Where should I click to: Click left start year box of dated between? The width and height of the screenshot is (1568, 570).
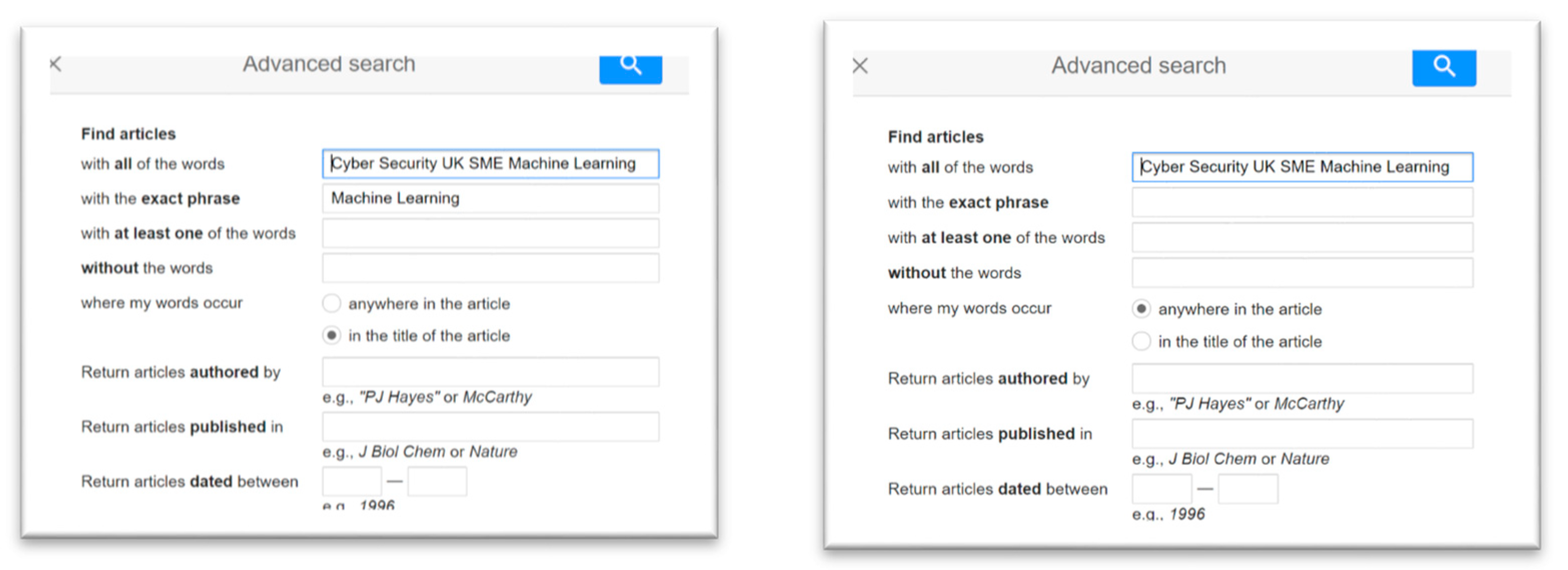(x=351, y=481)
